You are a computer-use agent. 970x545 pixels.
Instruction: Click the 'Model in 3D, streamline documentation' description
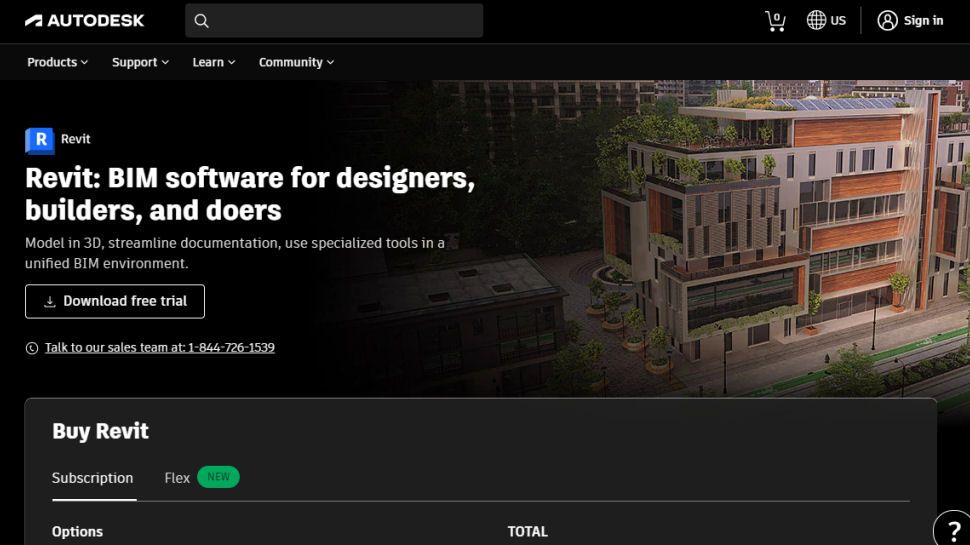[x=235, y=253]
